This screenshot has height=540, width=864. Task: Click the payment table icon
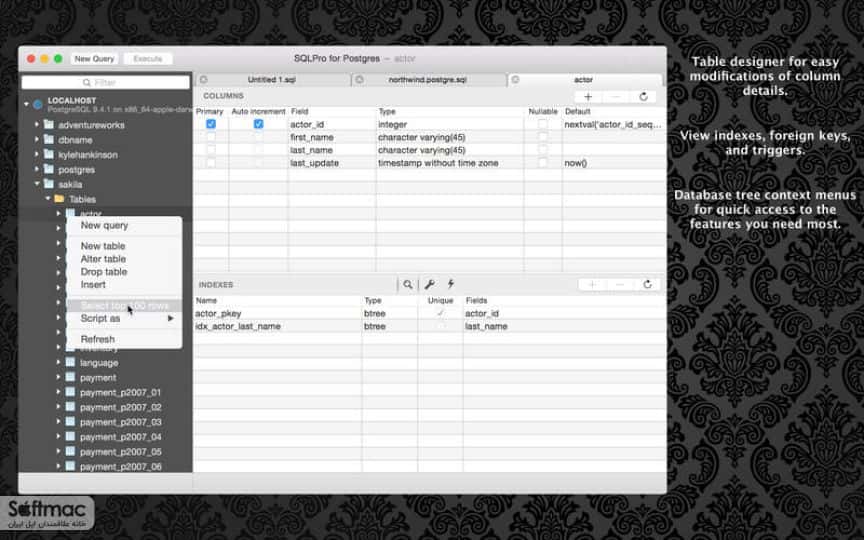click(70, 377)
